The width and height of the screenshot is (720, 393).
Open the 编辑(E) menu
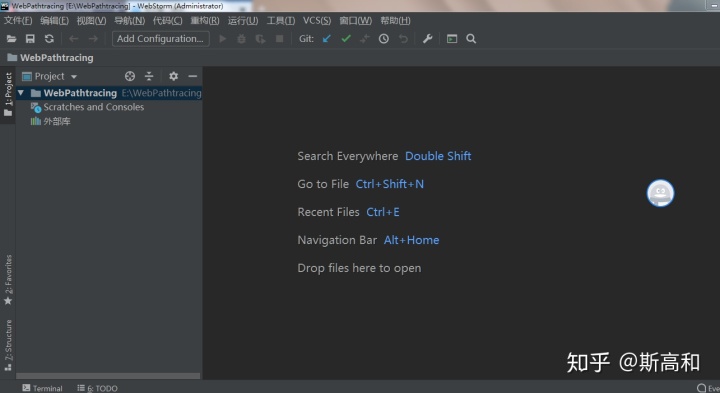coord(54,21)
